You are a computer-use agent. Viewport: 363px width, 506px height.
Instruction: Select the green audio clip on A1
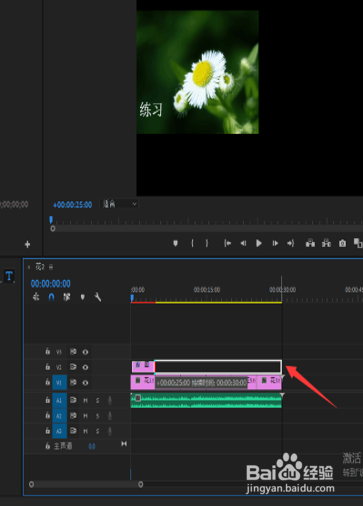tap(206, 400)
